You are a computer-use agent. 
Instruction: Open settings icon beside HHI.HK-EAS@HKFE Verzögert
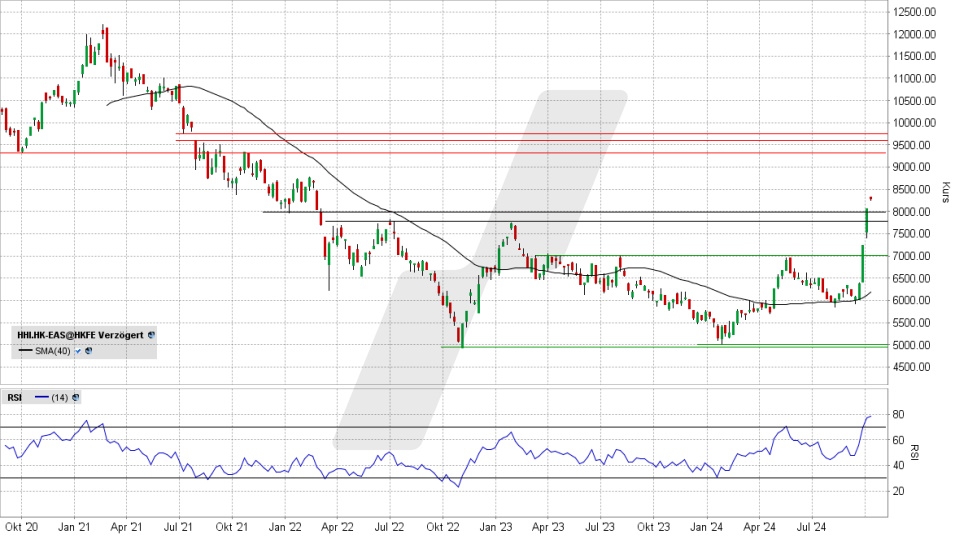pos(151,335)
